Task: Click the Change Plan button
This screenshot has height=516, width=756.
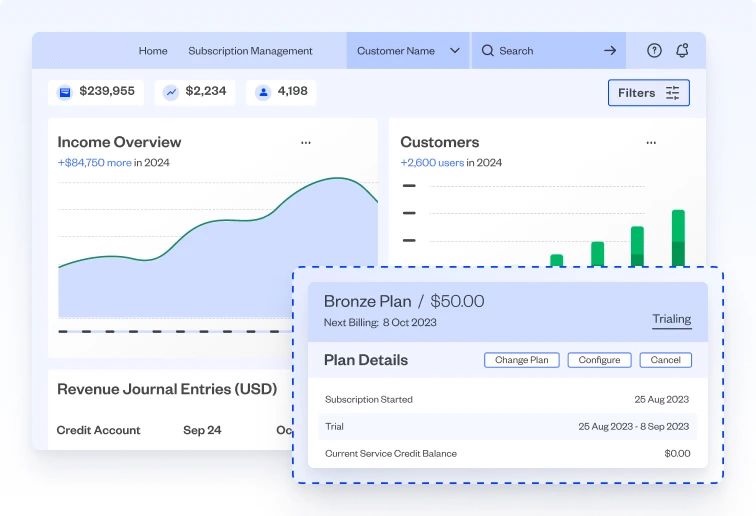Action: (522, 360)
